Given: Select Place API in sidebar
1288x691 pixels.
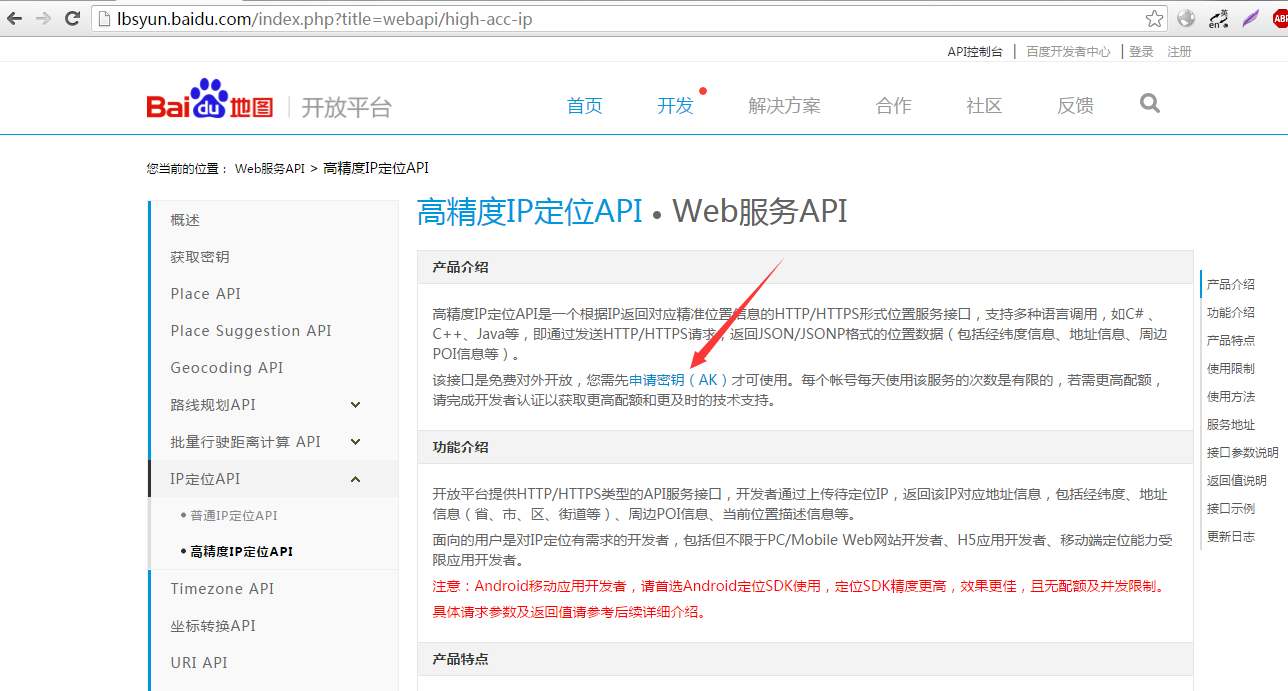Looking at the screenshot, I should tap(205, 294).
